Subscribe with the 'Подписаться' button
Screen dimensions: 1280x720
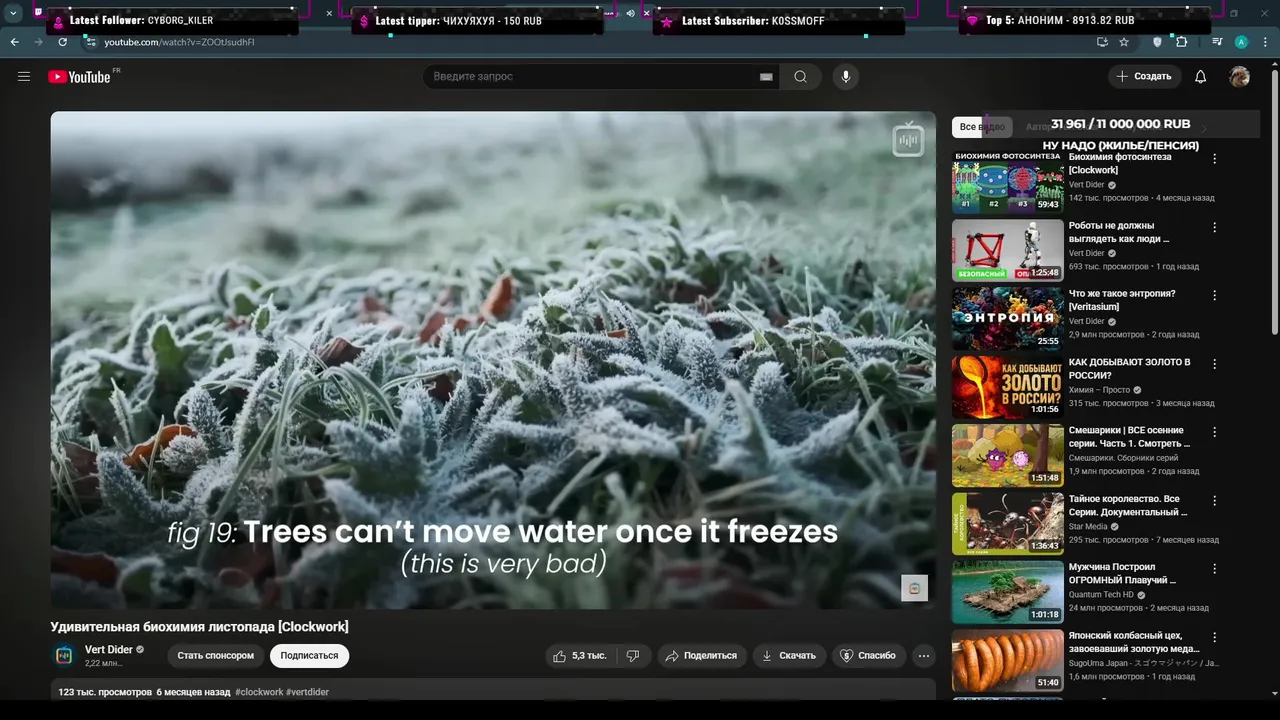[309, 656]
